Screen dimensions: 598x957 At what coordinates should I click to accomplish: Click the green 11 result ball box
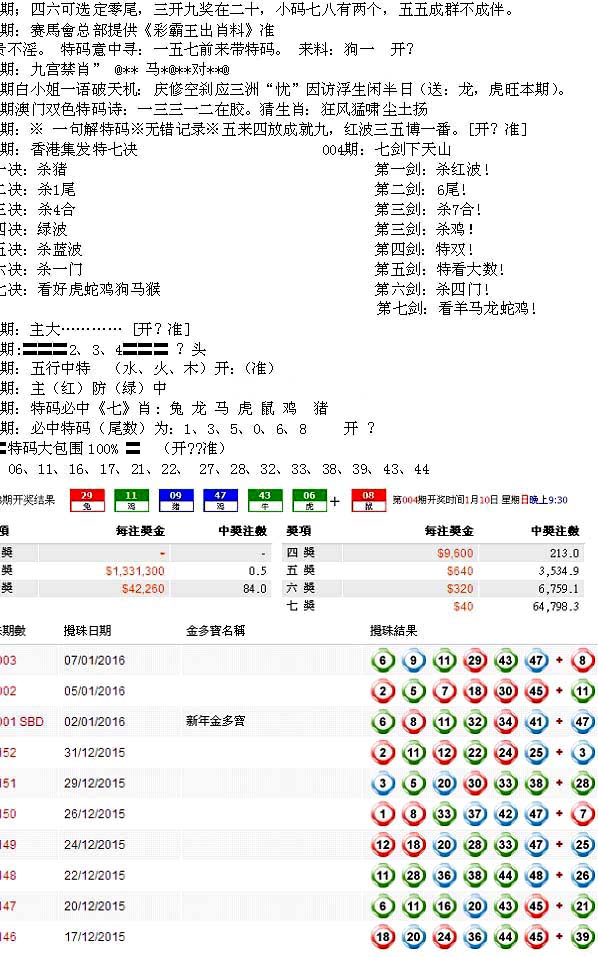131,500
